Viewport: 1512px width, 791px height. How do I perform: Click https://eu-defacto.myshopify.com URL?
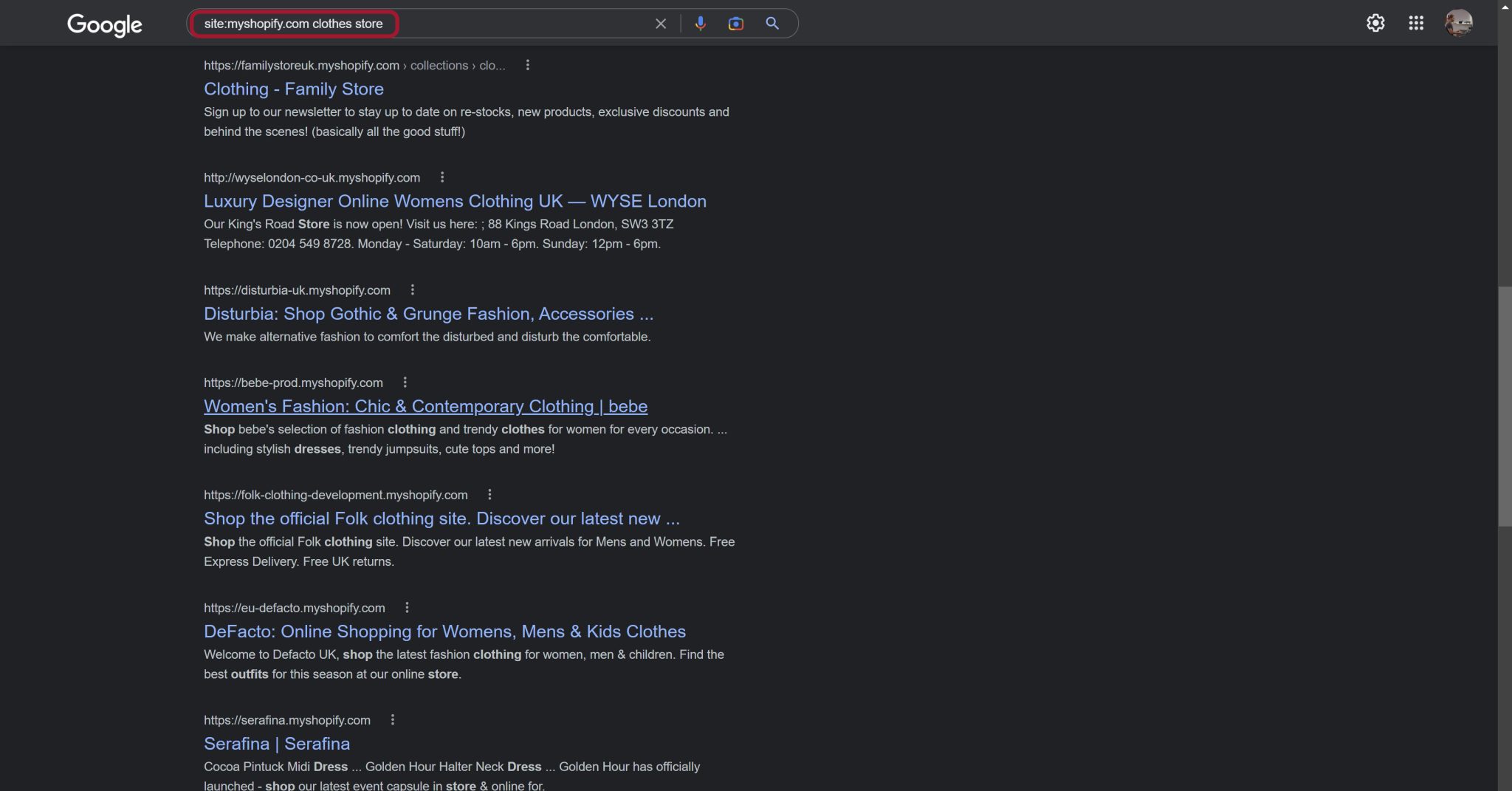[294, 608]
